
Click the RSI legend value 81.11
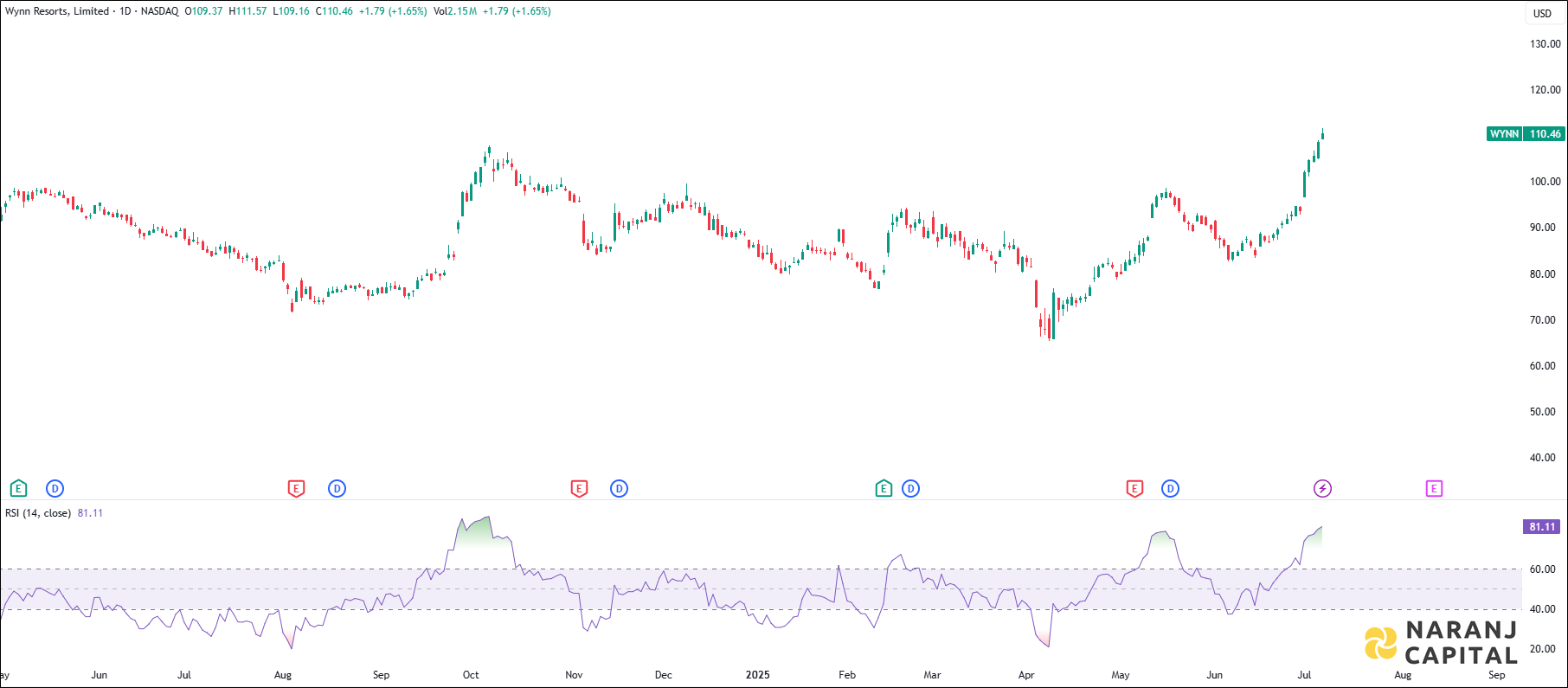pos(90,513)
